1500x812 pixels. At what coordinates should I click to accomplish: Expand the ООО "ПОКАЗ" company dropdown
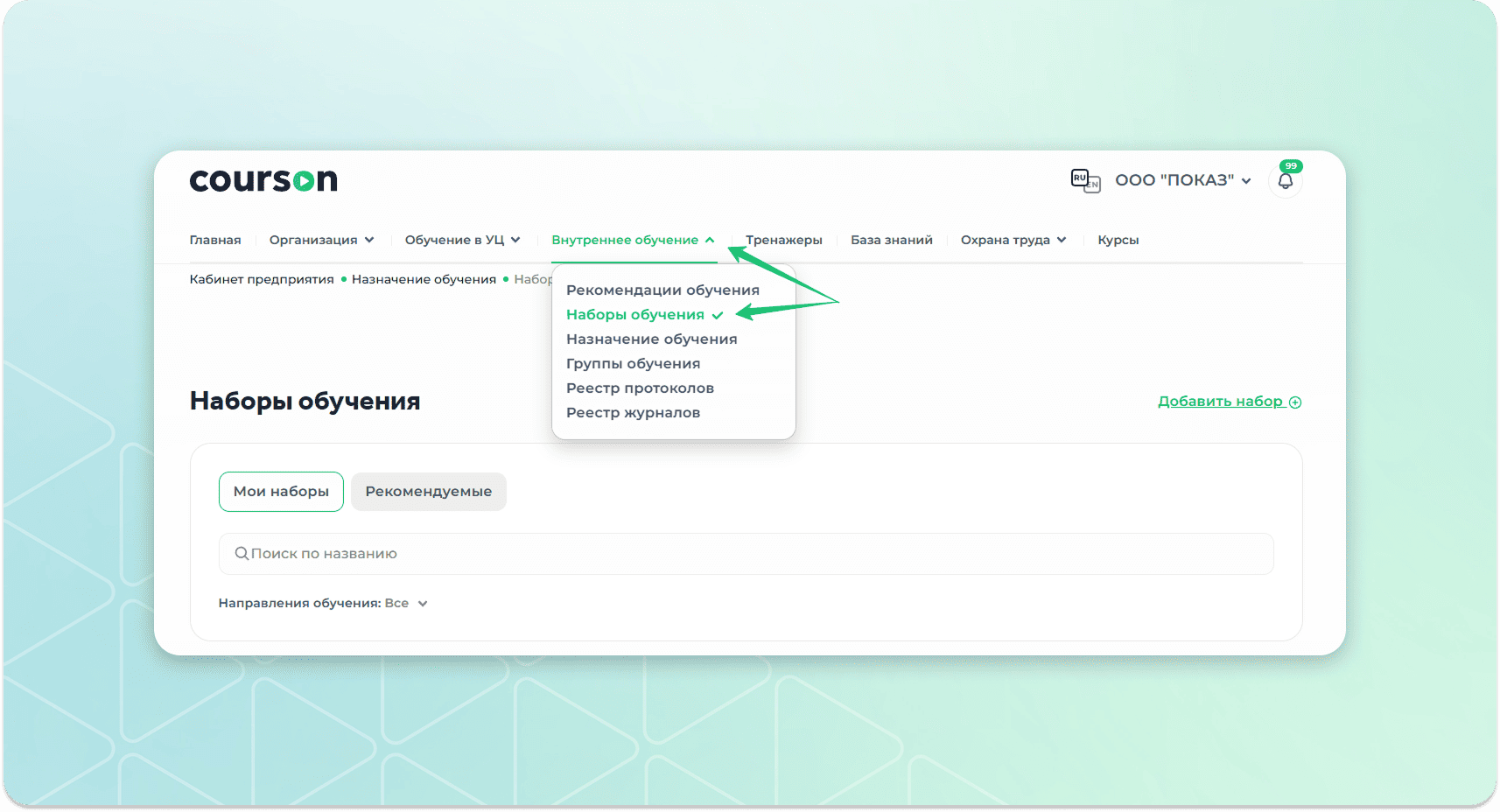coord(1182,180)
